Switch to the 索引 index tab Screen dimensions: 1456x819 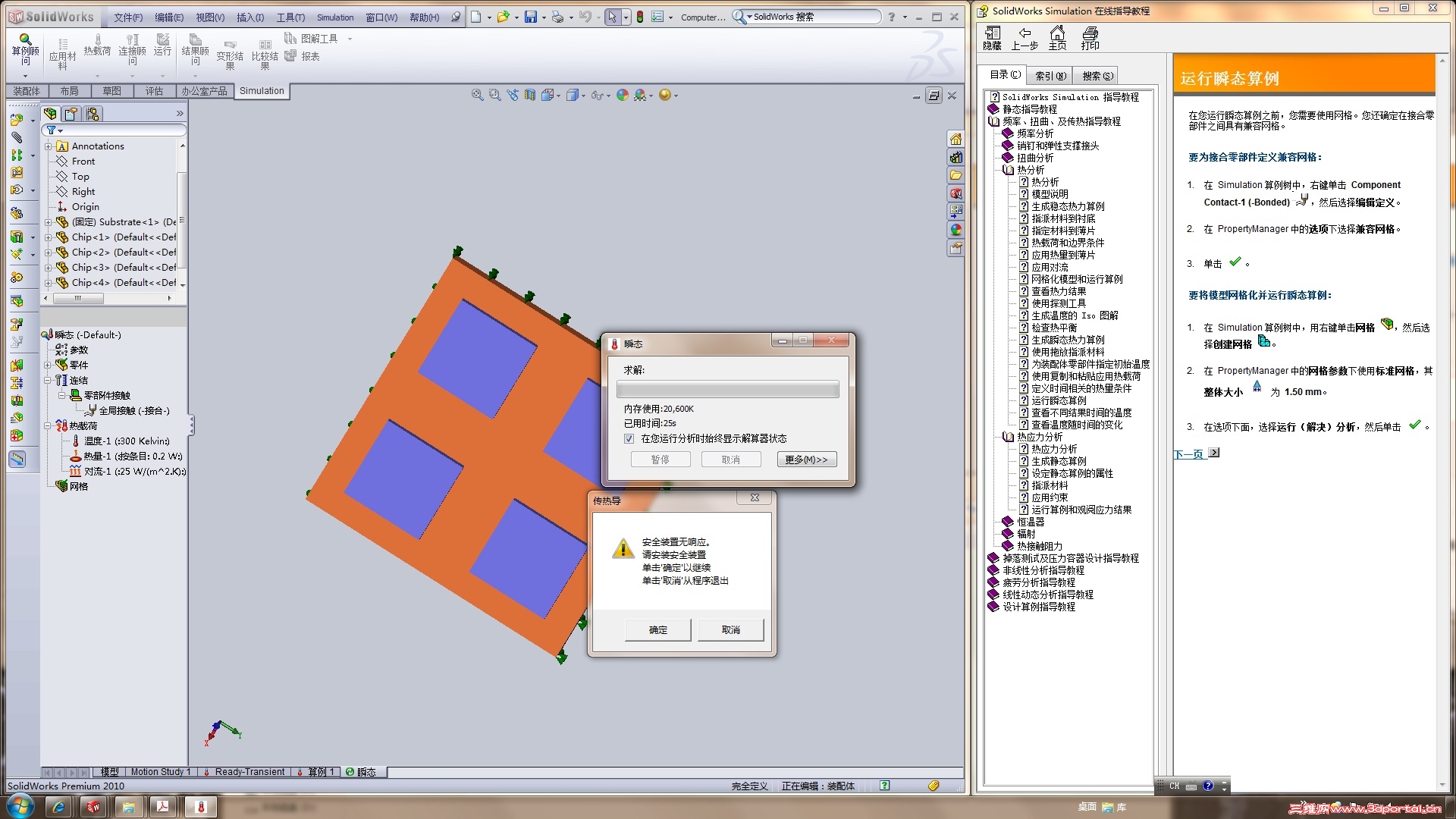1050,76
